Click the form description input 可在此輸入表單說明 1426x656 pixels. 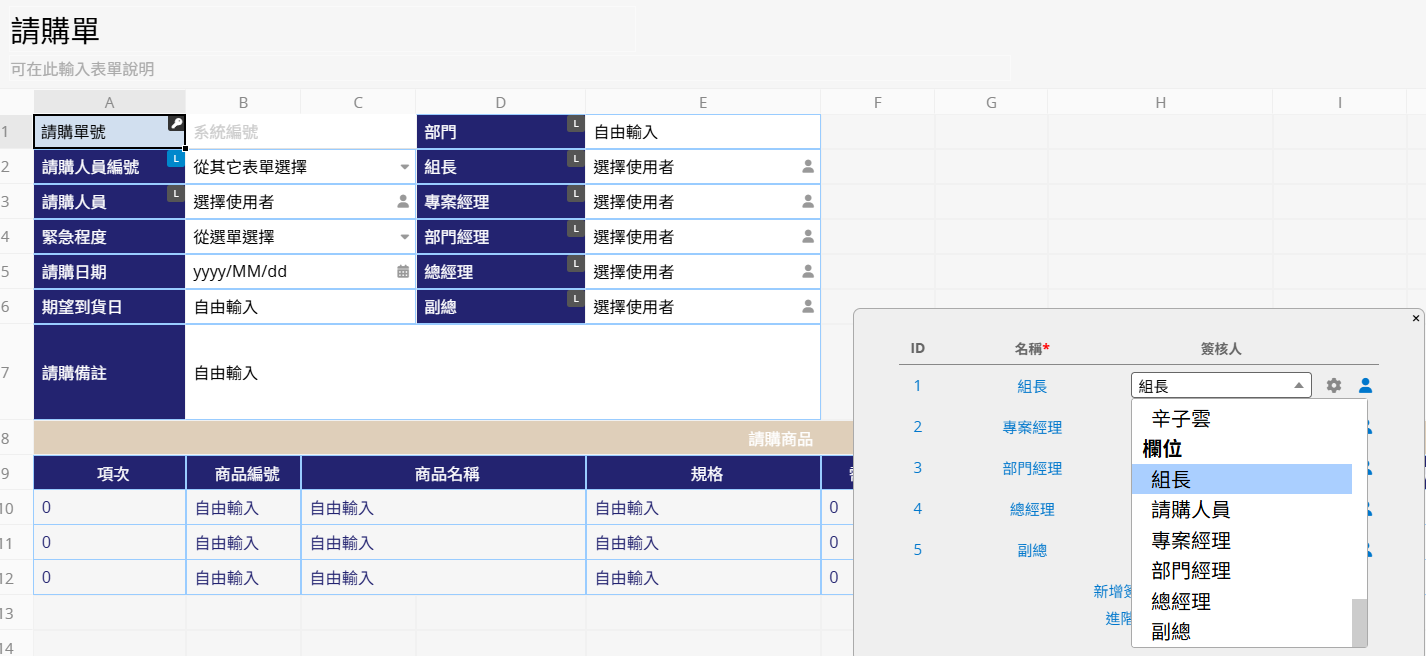tap(508, 69)
